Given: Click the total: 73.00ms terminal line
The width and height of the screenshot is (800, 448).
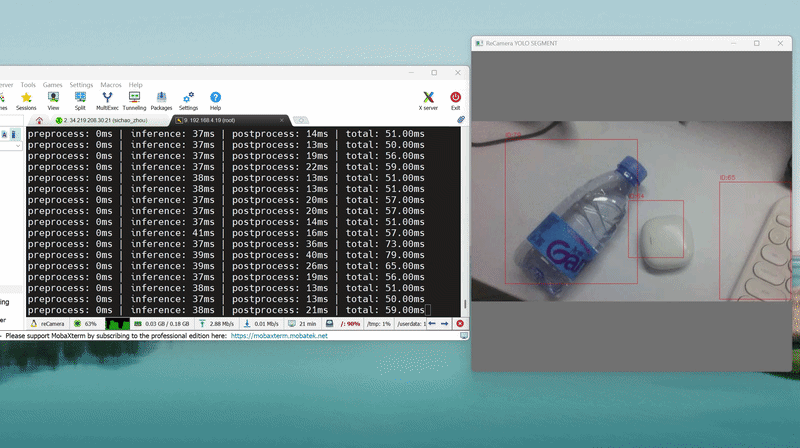Looking at the screenshot, I should click(x=385, y=244).
